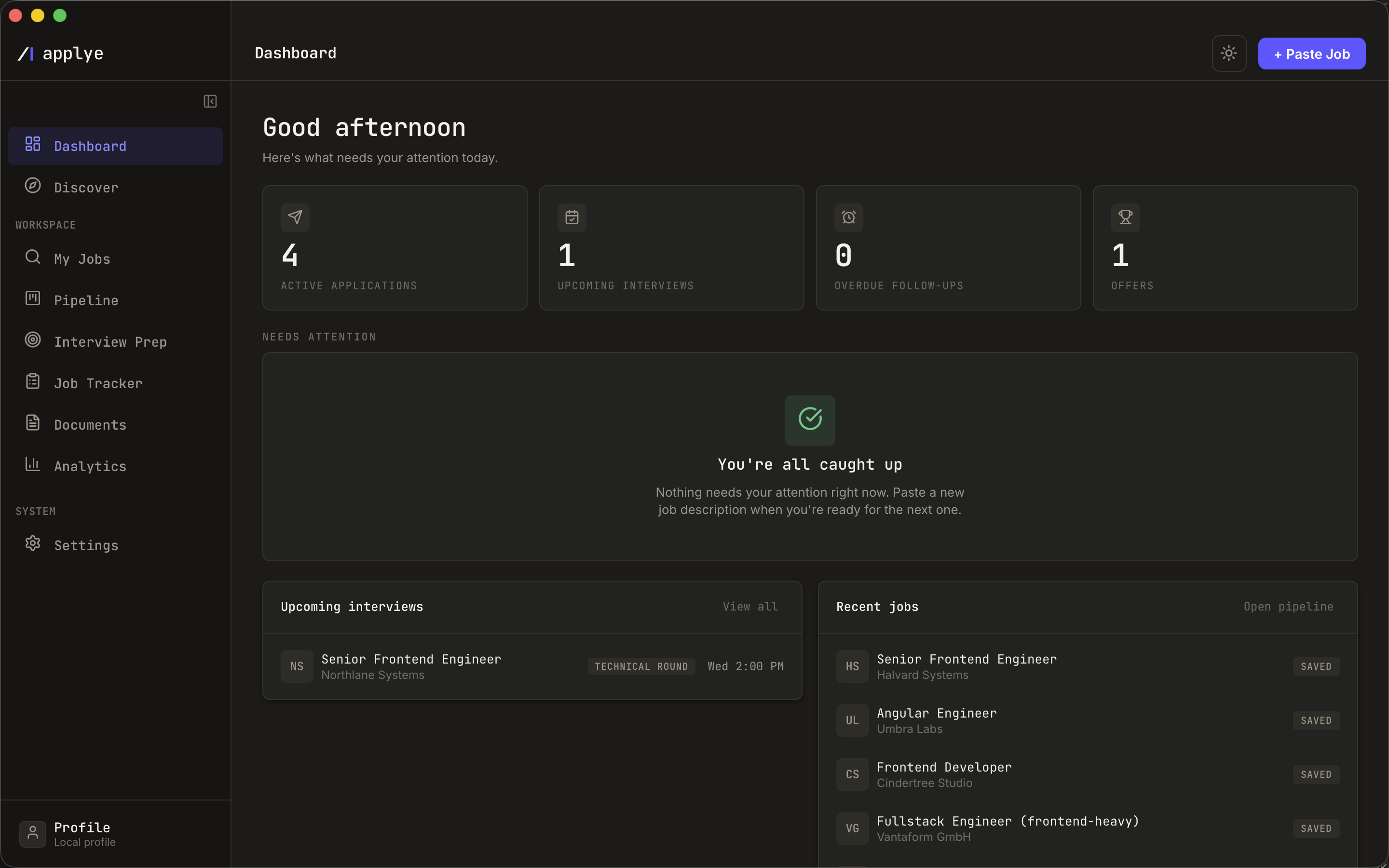Click SAVED badge for Cindertree Studio

1316,774
